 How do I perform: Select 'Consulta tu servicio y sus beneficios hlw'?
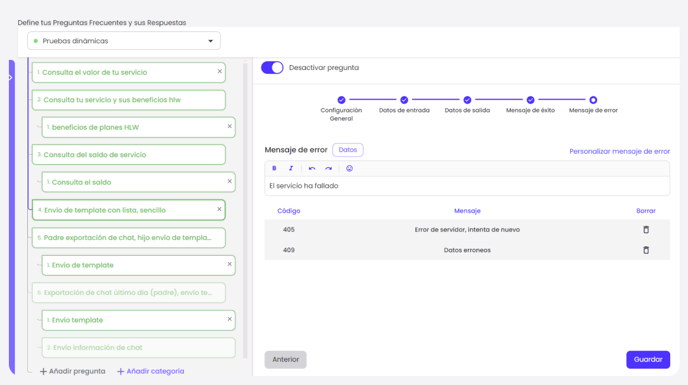click(x=129, y=100)
